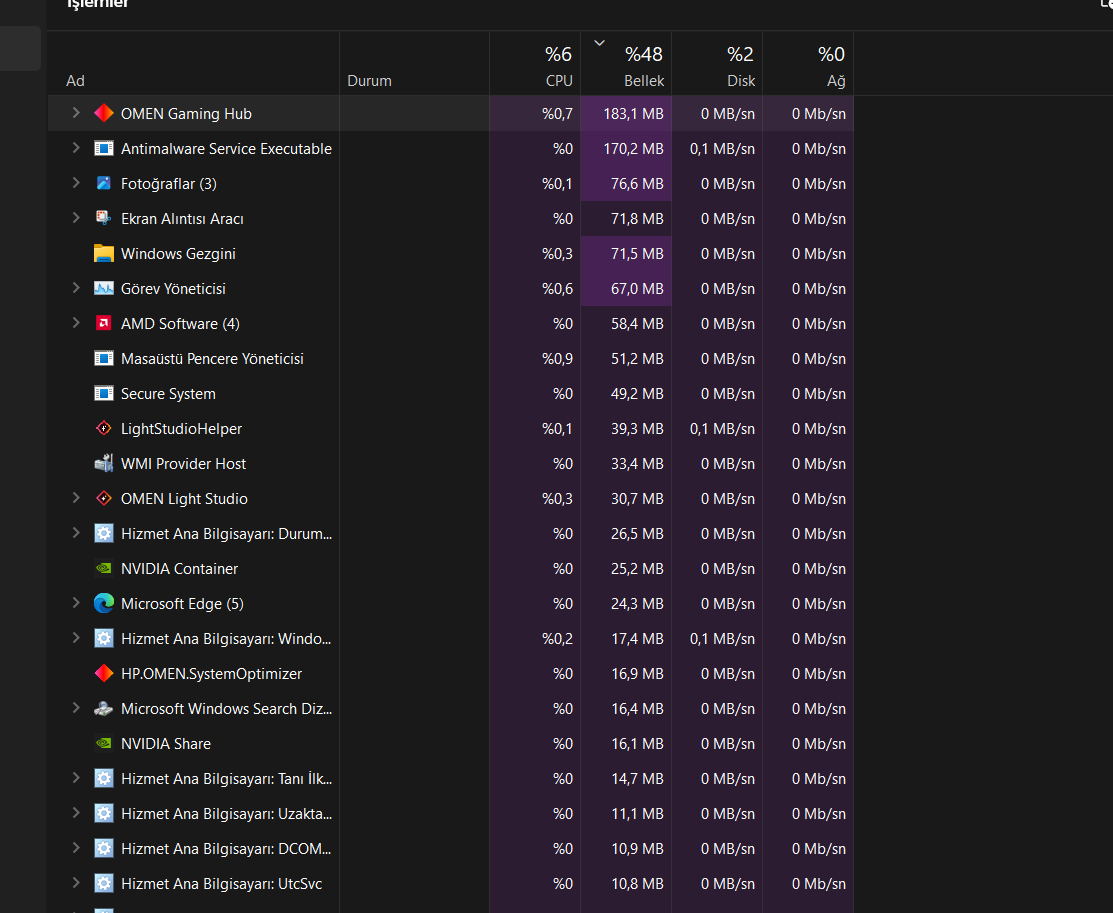
Task: Select the NVIDIA Share process name
Action: pyautogui.click(x=166, y=743)
